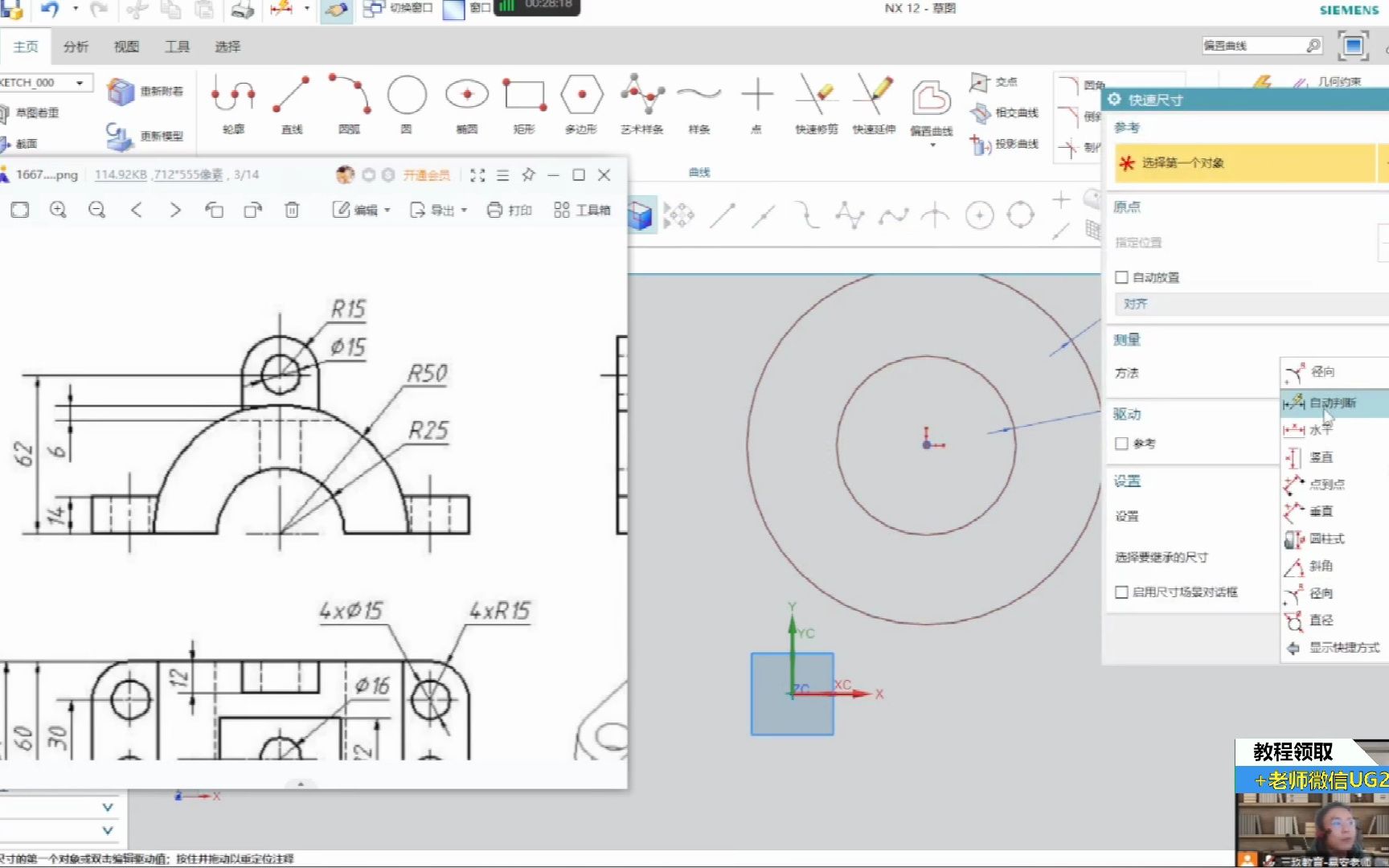Image resolution: width=1389 pixels, height=868 pixels.
Task: Switch to the 分析 ribbon tab
Action: pyautogui.click(x=76, y=47)
